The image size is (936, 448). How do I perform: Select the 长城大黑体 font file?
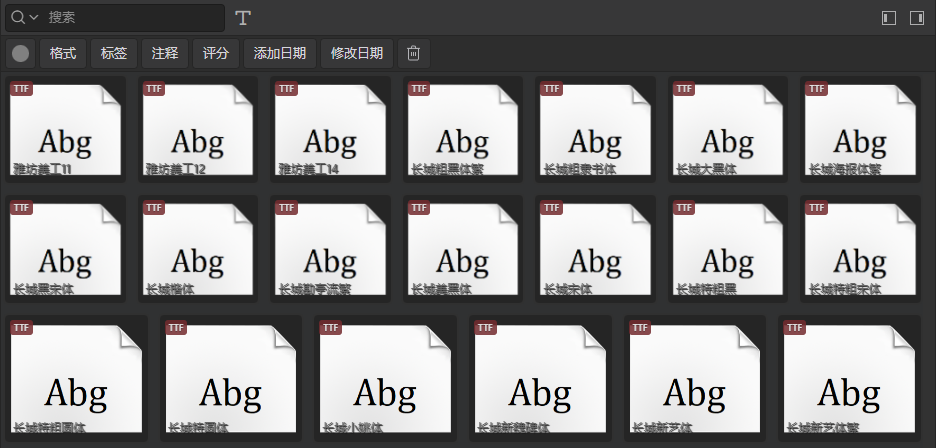tap(727, 129)
